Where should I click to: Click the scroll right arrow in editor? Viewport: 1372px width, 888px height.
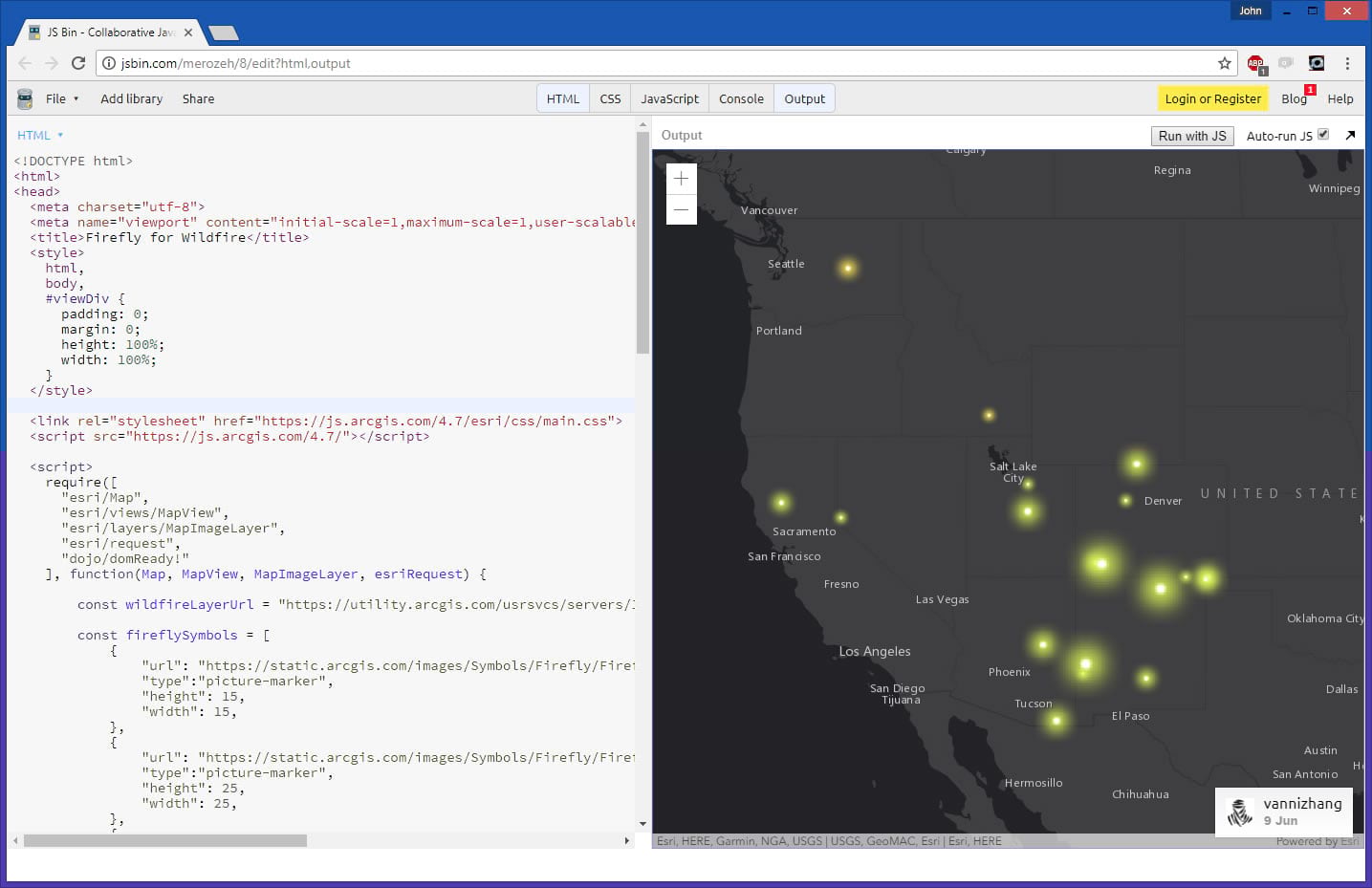click(626, 841)
